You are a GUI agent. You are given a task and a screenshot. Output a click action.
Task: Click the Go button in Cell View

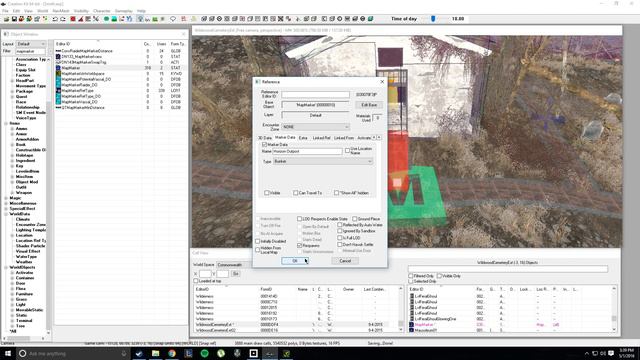point(235,273)
